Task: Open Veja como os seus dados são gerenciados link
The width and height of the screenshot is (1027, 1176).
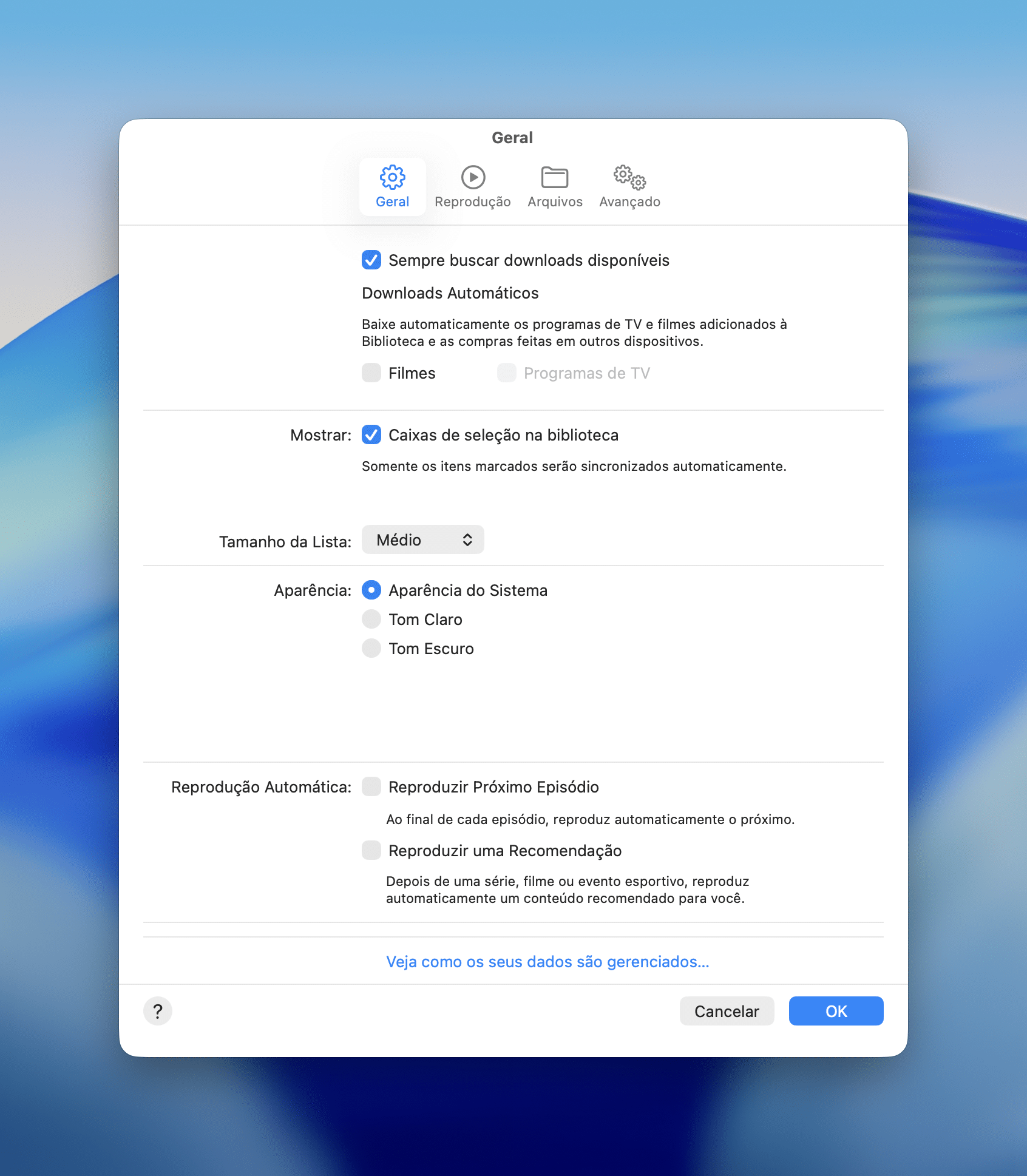Action: coord(547,962)
